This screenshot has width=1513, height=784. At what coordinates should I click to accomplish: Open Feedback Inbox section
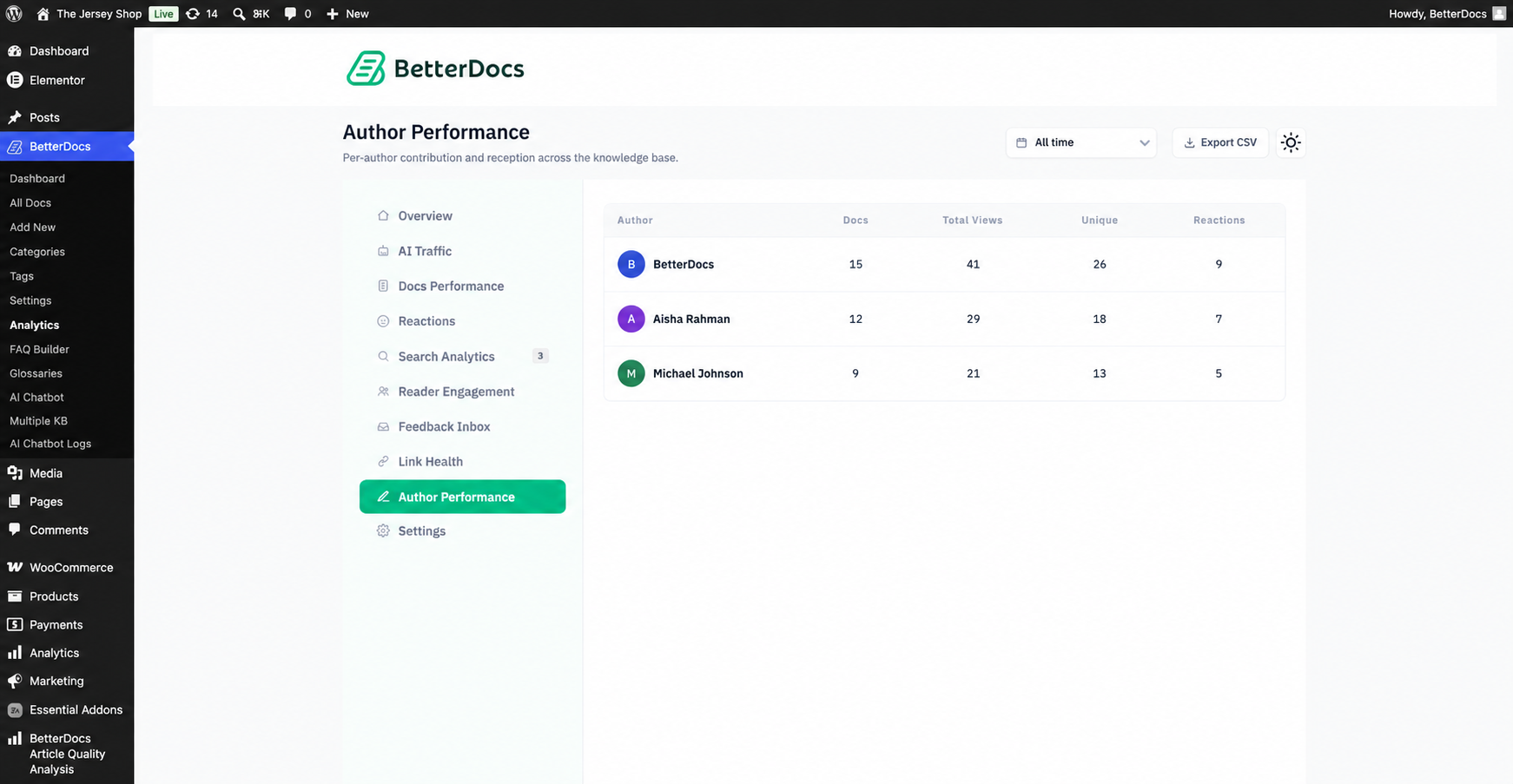coord(462,426)
